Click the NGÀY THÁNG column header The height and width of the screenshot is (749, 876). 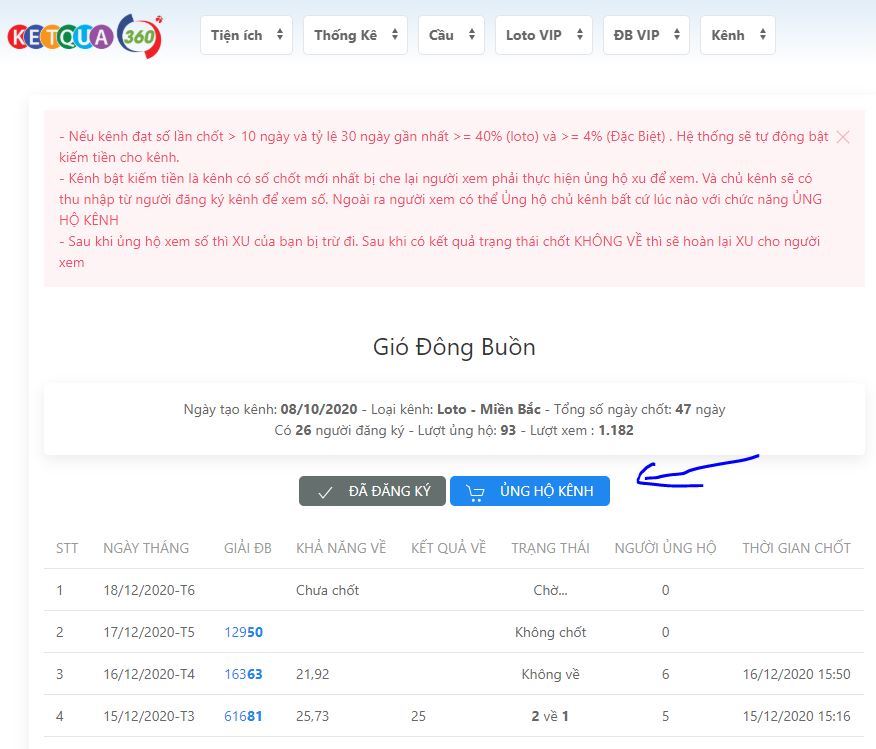[146, 548]
